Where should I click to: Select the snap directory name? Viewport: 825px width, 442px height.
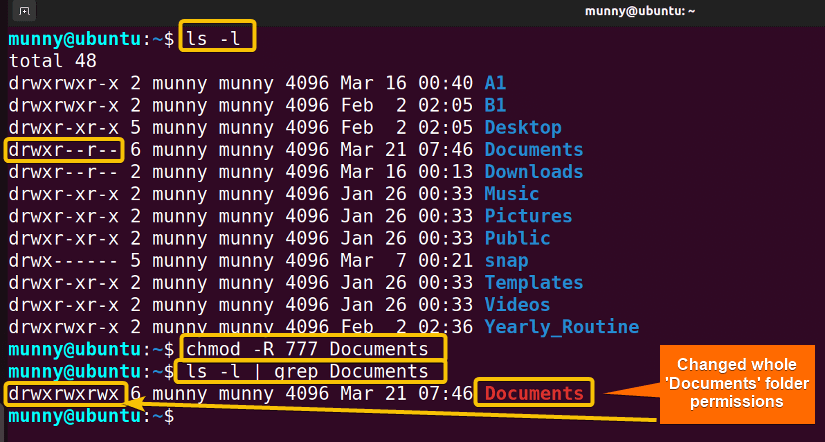tap(506, 260)
